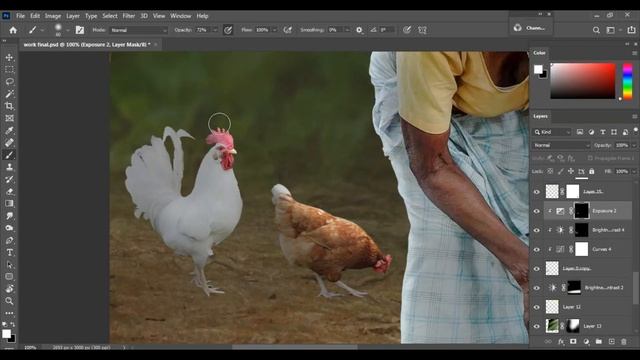The height and width of the screenshot is (360, 640).
Task: Click the Layers panel tab
Action: [x=540, y=116]
